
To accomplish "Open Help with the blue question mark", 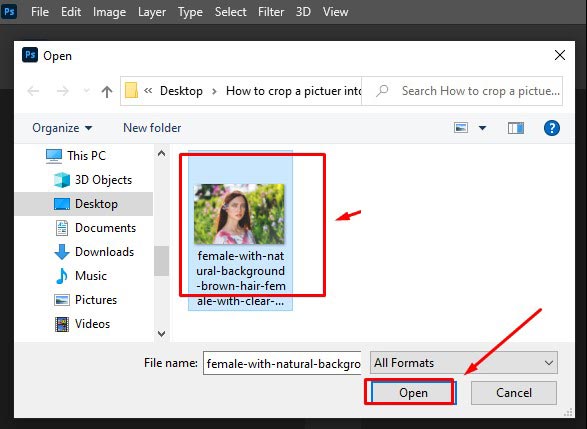I will point(551,128).
